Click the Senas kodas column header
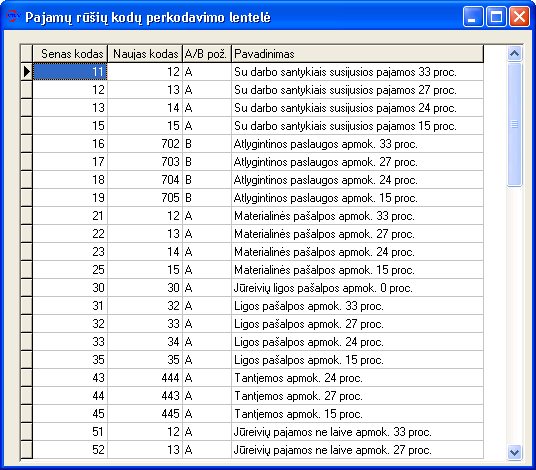The height and width of the screenshot is (470, 536). [70, 54]
